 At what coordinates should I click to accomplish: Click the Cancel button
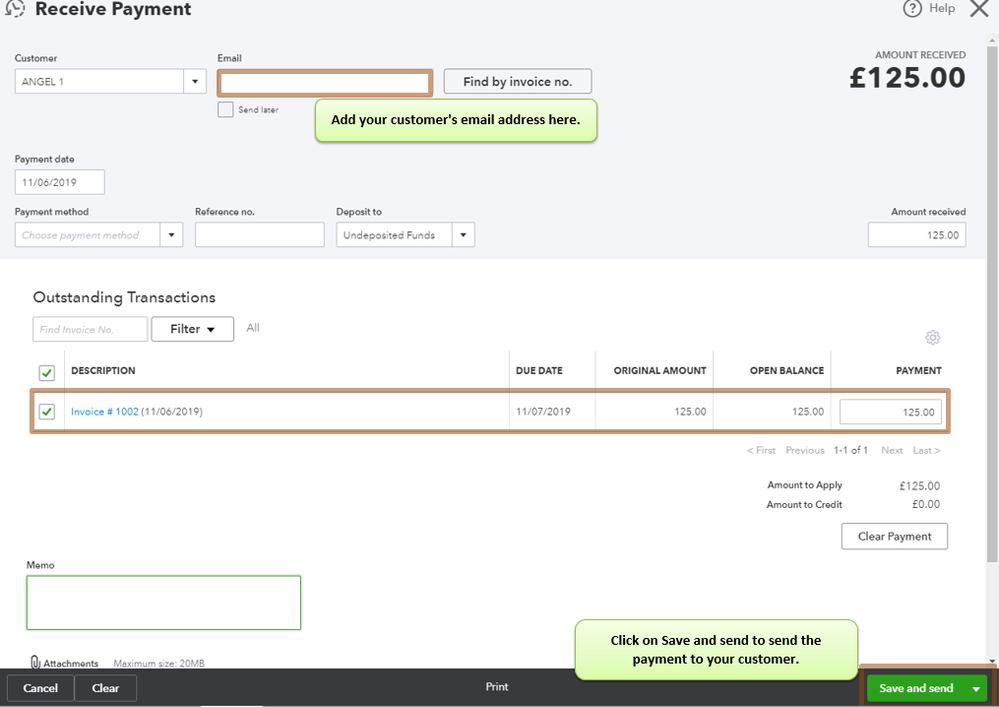coord(39,688)
